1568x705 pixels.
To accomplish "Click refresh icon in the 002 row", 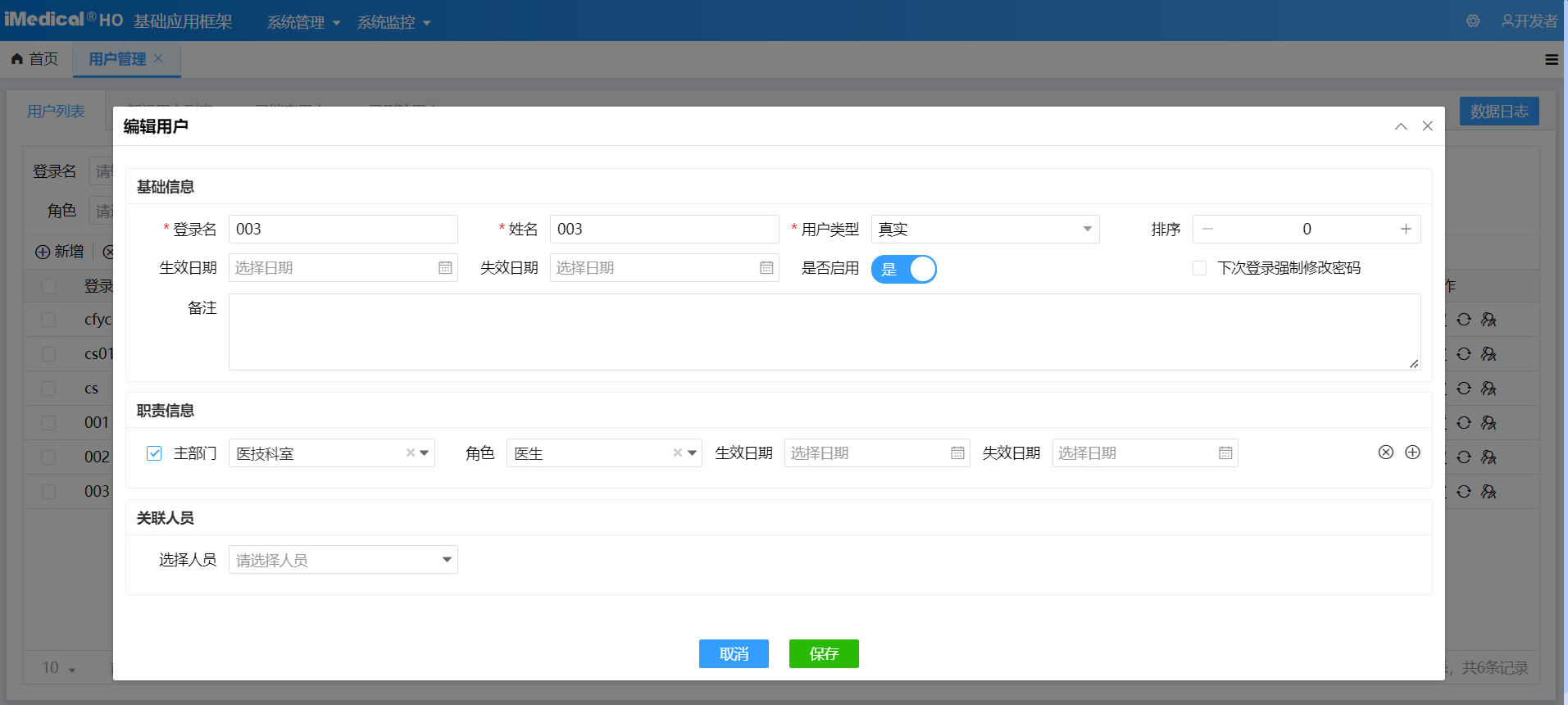I will tap(1464, 457).
